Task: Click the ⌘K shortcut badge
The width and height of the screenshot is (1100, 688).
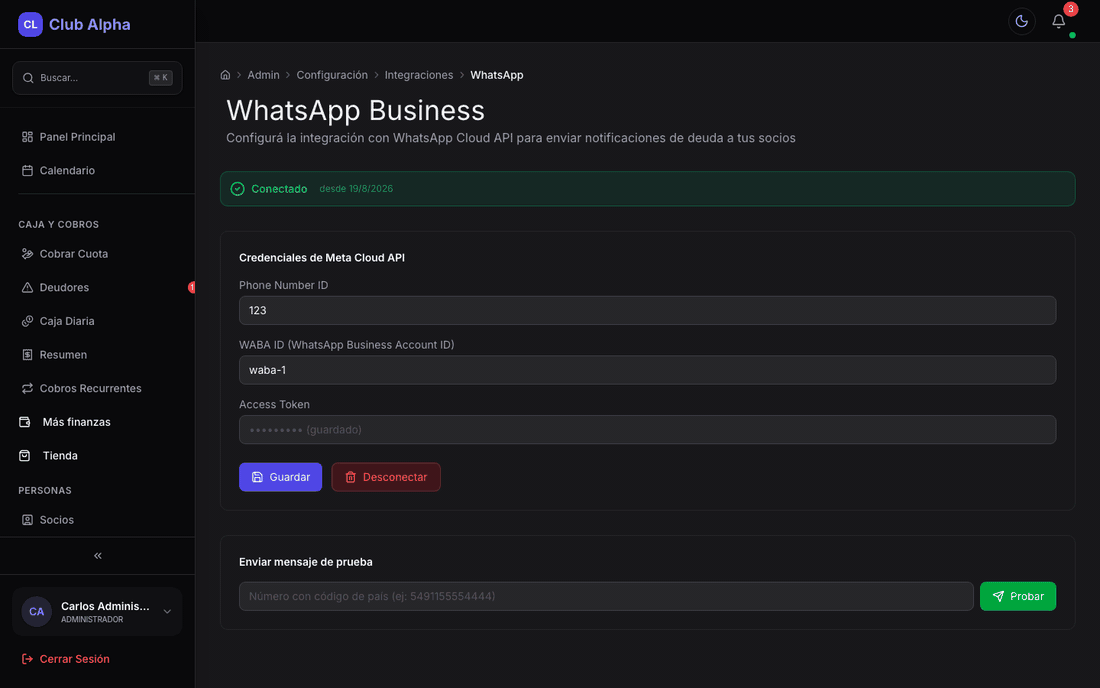Action: click(161, 78)
